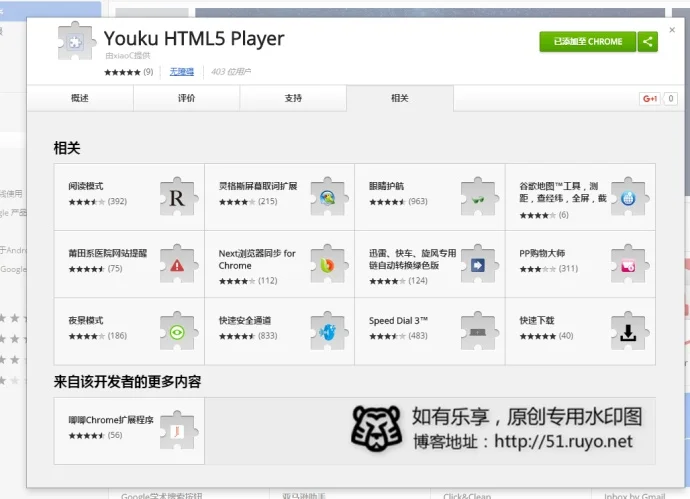Click the G+1 count box showing 0
The width and height of the screenshot is (690, 499).
(x=670, y=99)
